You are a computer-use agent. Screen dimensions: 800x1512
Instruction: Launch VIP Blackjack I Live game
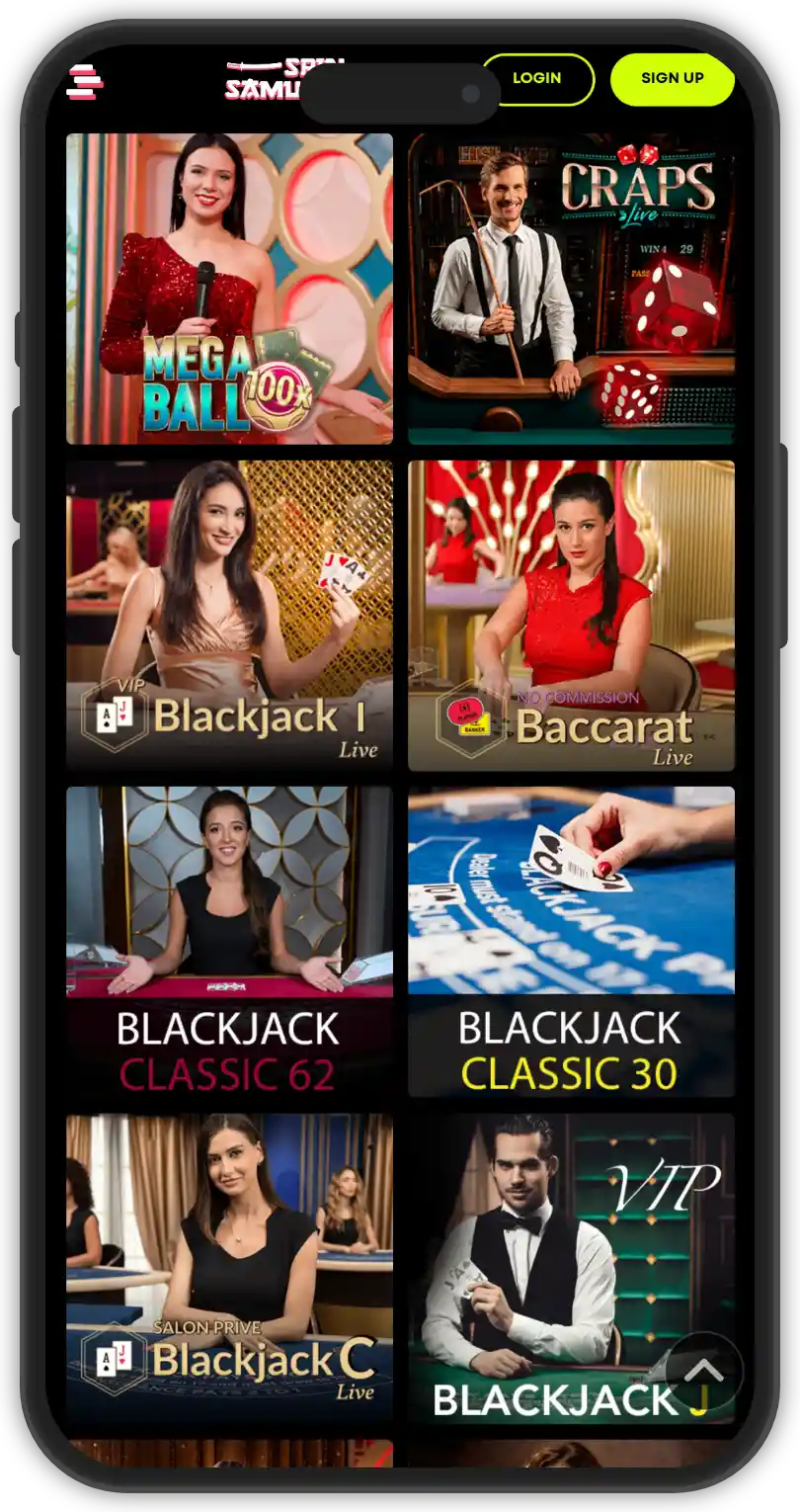pos(229,616)
